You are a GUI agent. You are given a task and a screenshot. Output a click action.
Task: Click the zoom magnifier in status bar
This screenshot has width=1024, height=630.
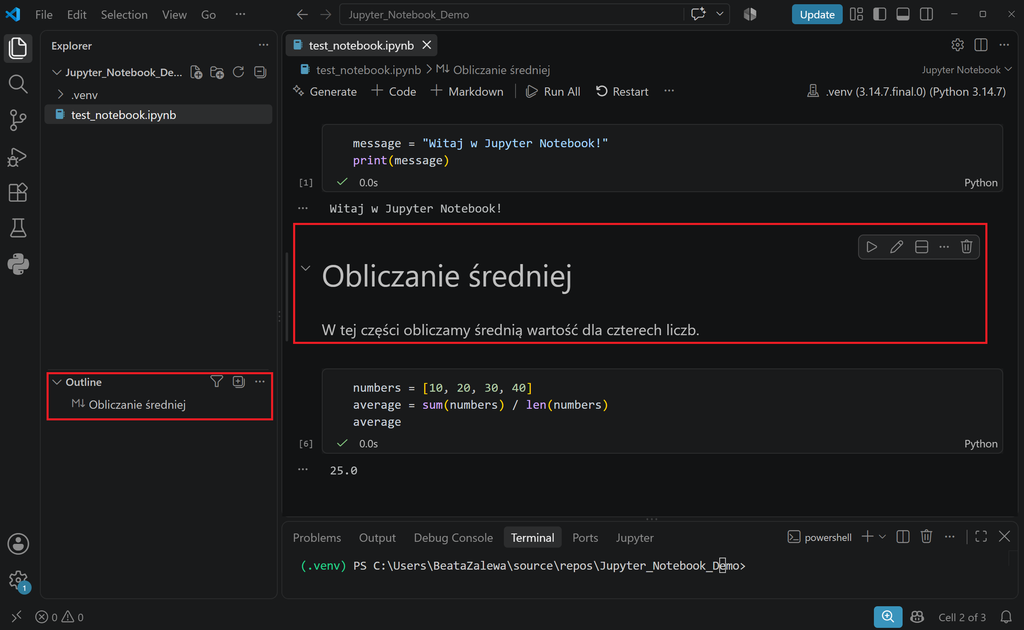tap(888, 617)
